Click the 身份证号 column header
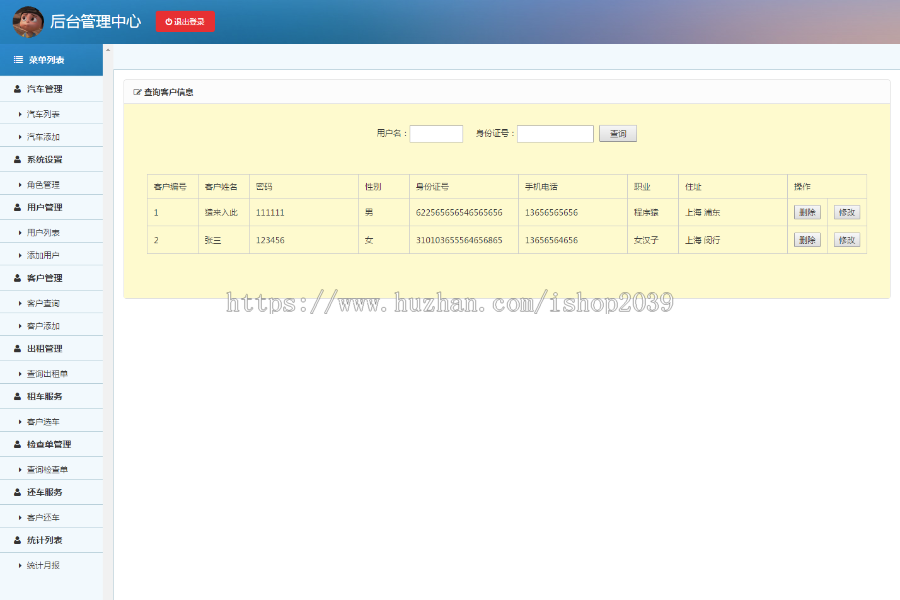The width and height of the screenshot is (900, 600). (432, 187)
